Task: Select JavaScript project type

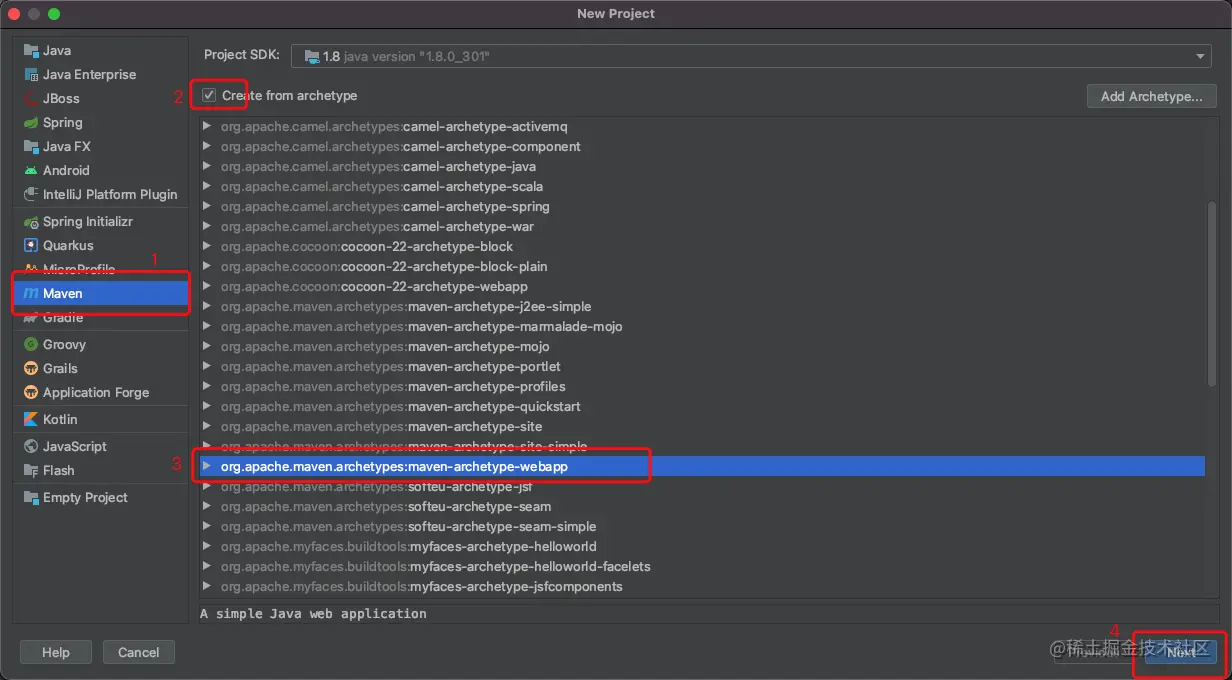Action: pyautogui.click(x=101, y=446)
